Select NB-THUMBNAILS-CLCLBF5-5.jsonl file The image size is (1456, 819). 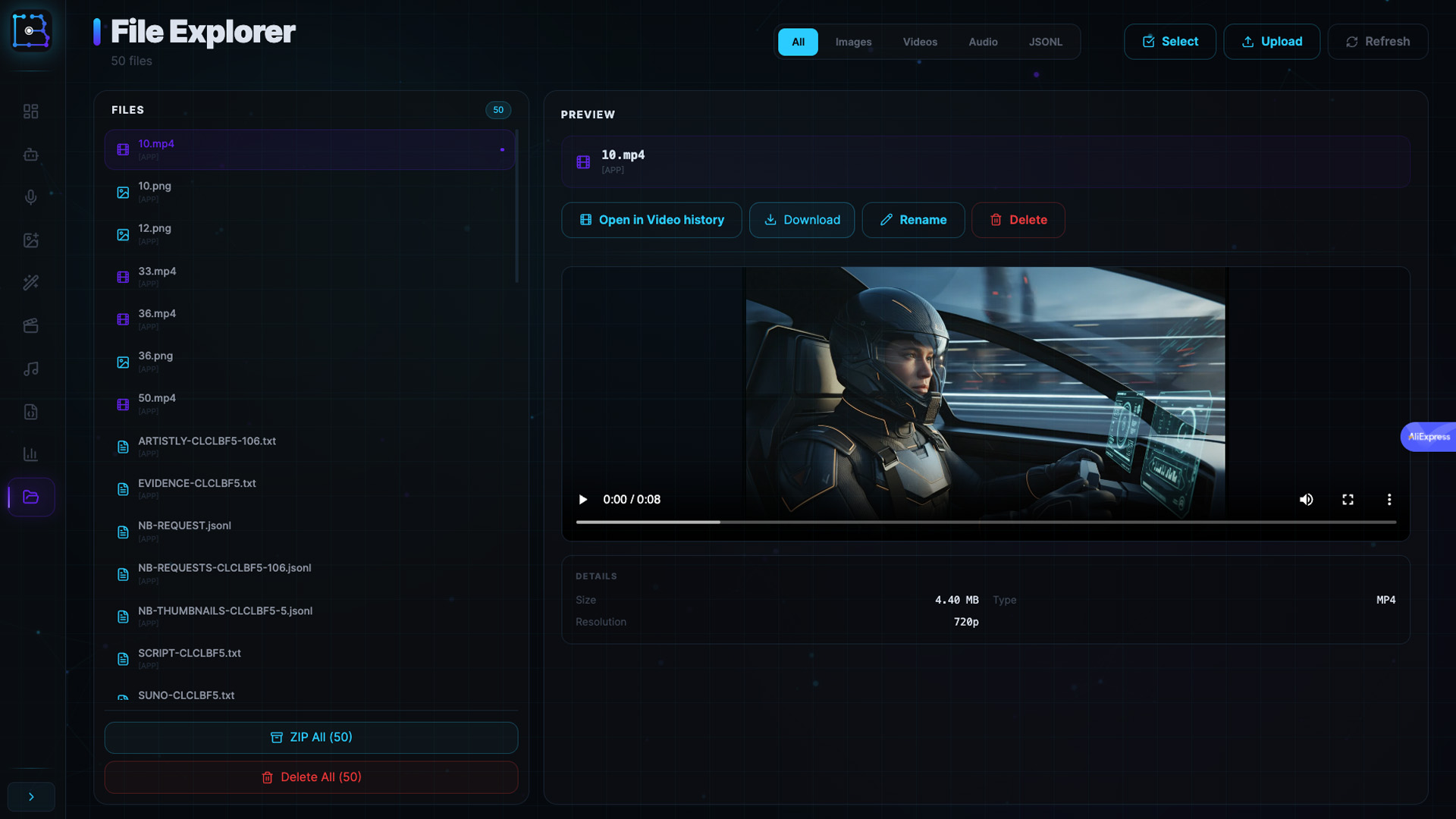(x=309, y=617)
